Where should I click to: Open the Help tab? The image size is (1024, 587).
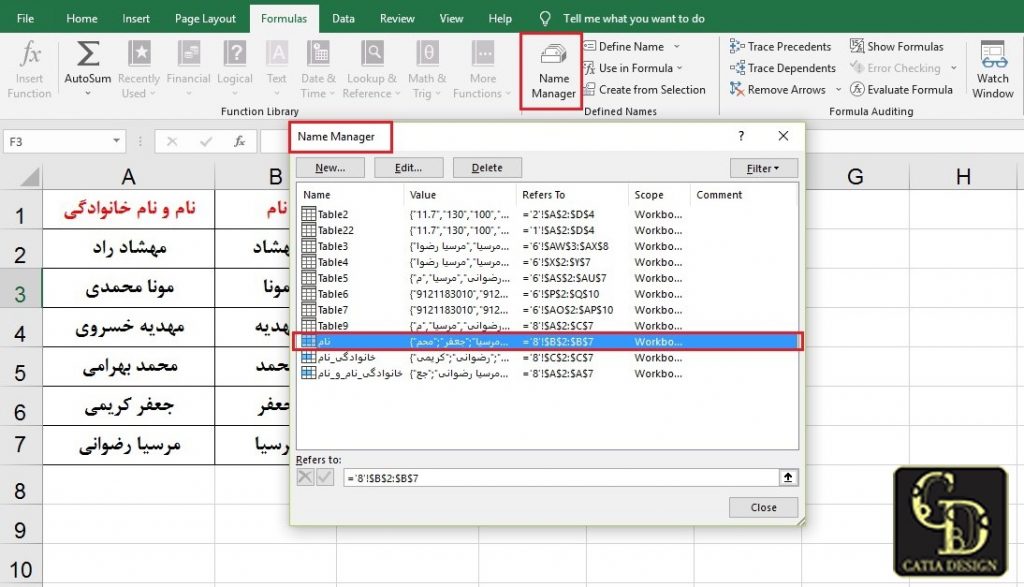pos(500,18)
